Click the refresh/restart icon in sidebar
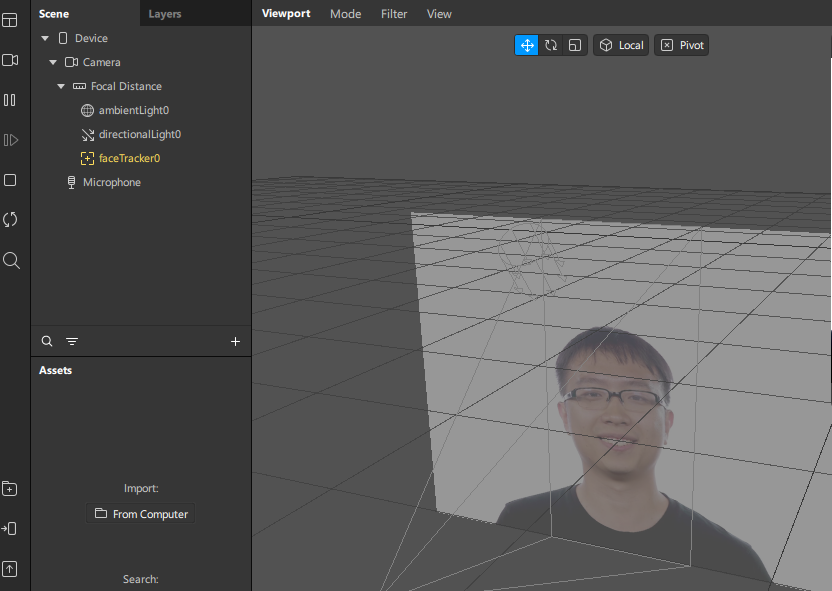The width and height of the screenshot is (832, 591). (10, 220)
